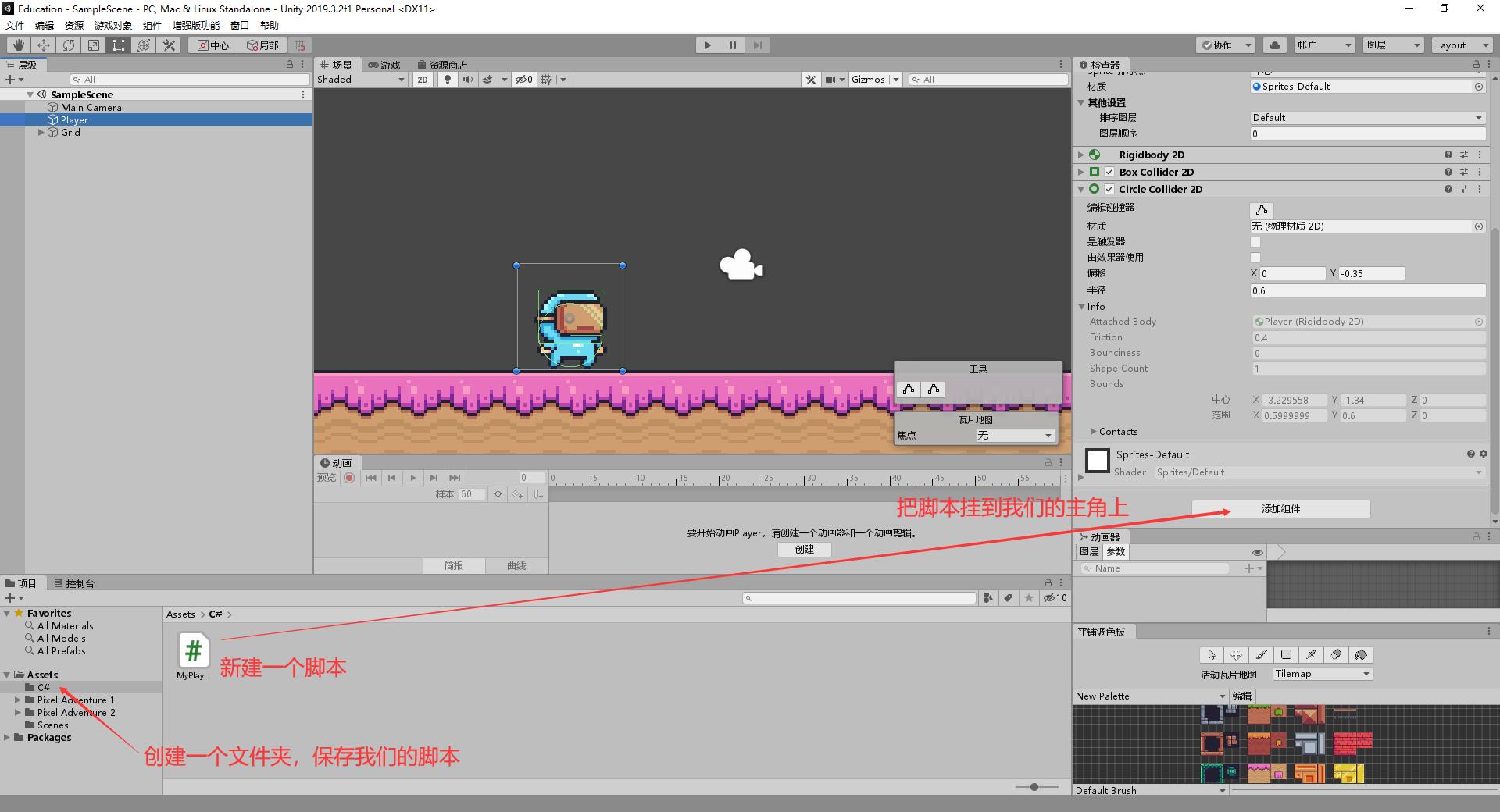
Task: Open the 游戏对象 (GameObject) menu
Action: [112, 25]
